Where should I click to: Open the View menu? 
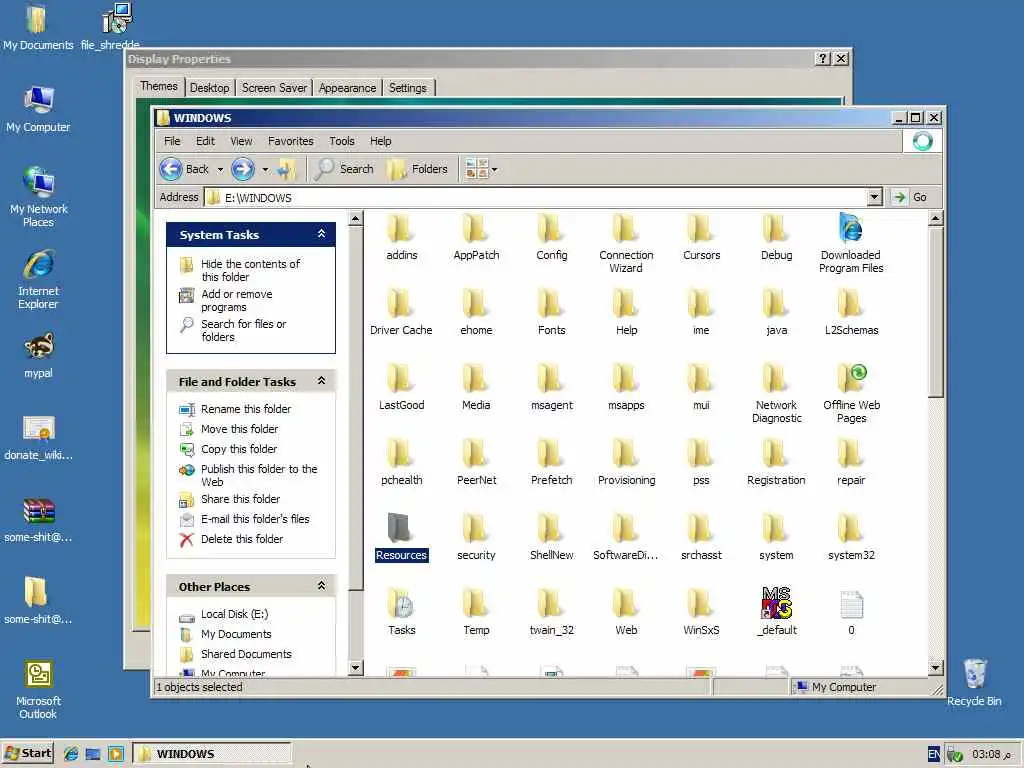click(241, 141)
